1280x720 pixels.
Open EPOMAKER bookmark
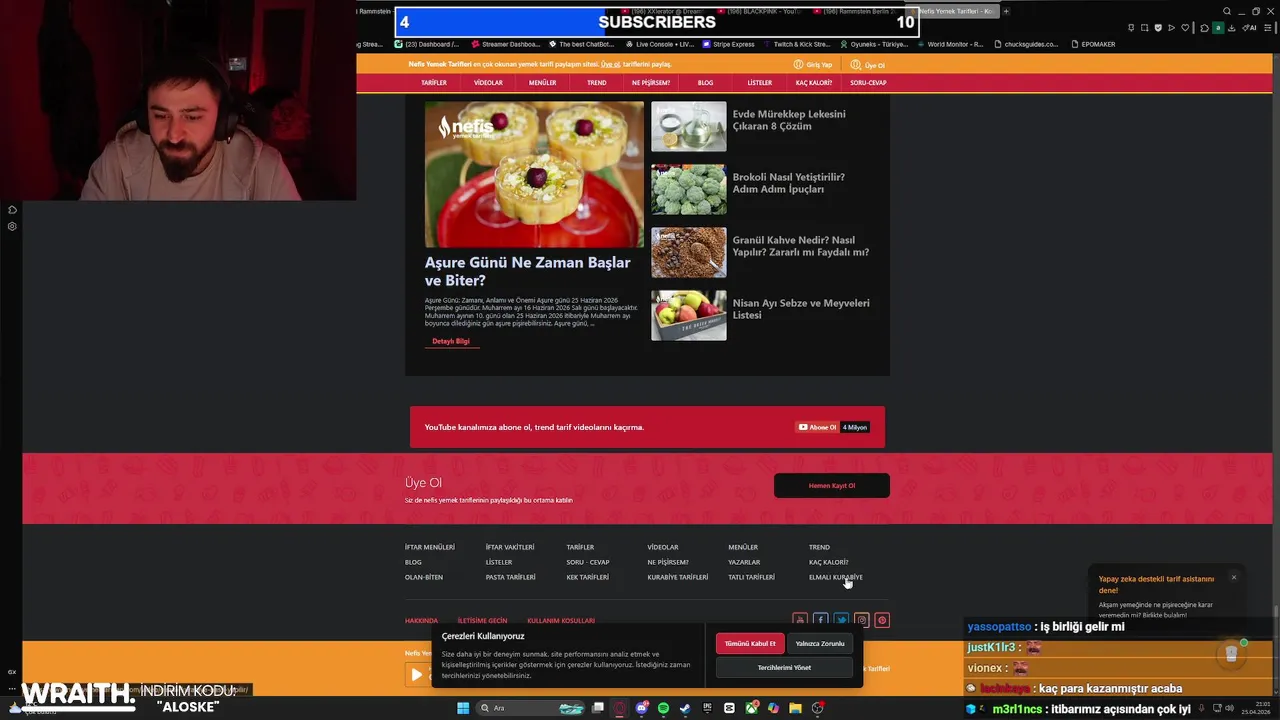(x=1093, y=44)
